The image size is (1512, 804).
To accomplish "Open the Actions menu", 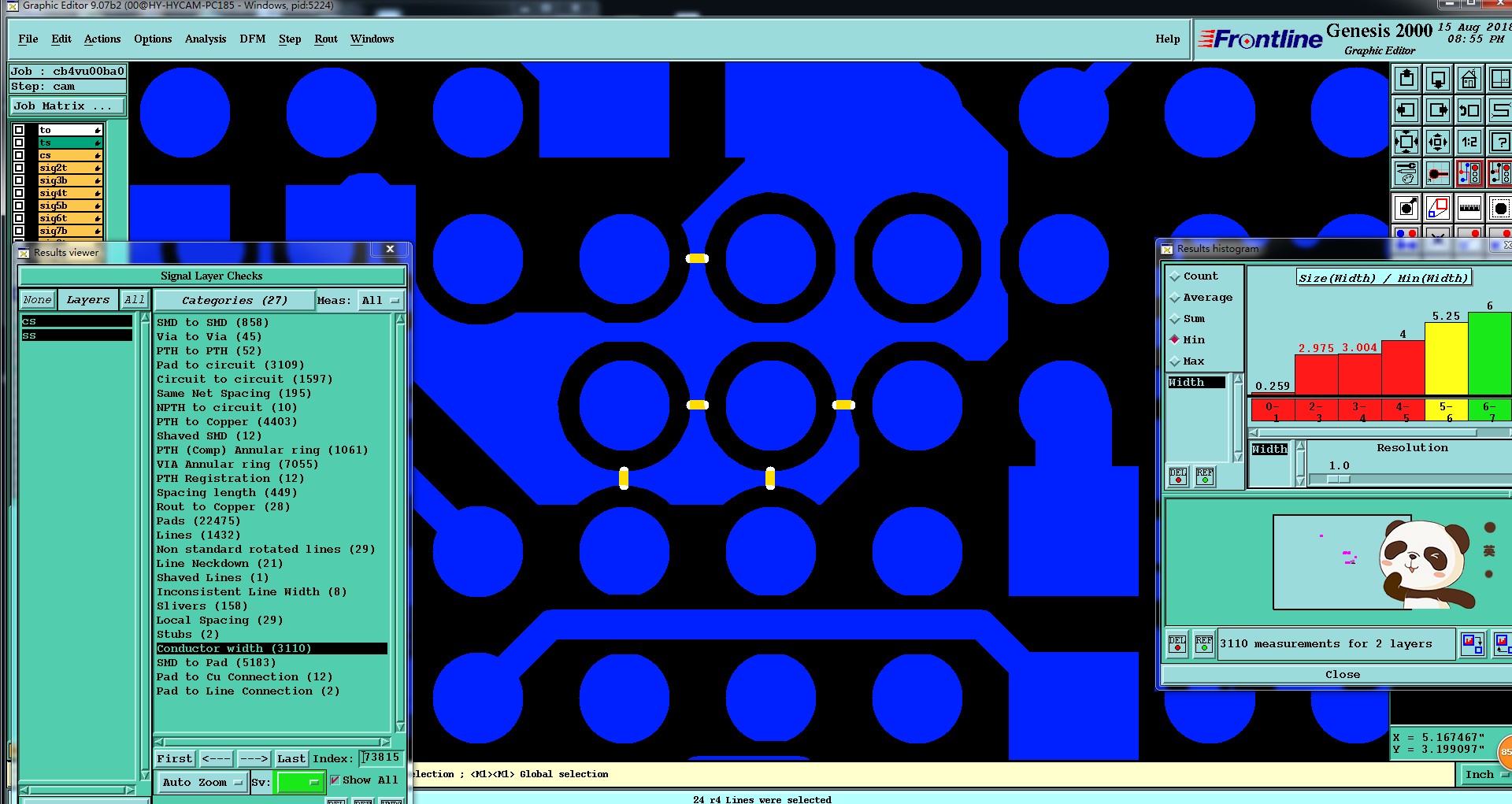I will [x=102, y=39].
